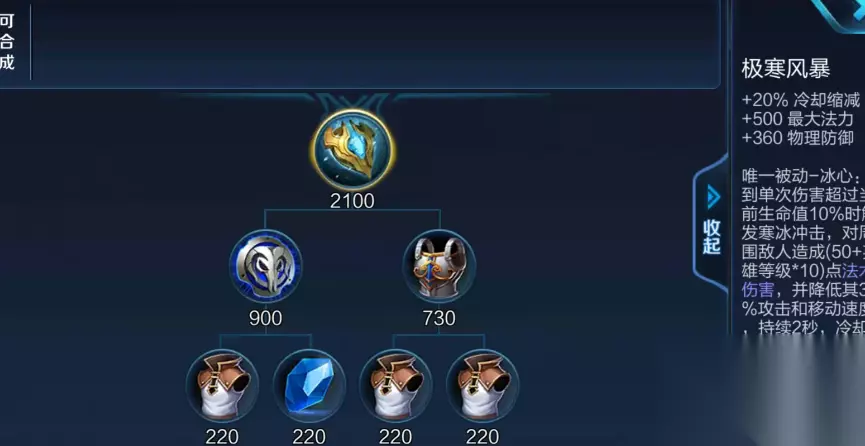The width and height of the screenshot is (865, 446).
Task: Select the blue gem item icon
Action: [309, 386]
